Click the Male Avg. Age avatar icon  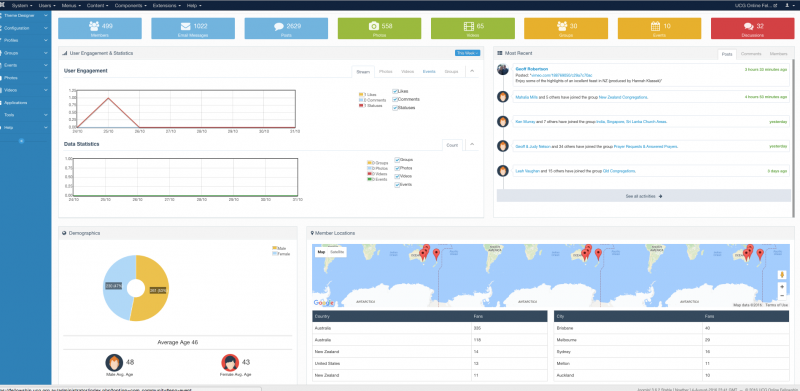tap(114, 363)
